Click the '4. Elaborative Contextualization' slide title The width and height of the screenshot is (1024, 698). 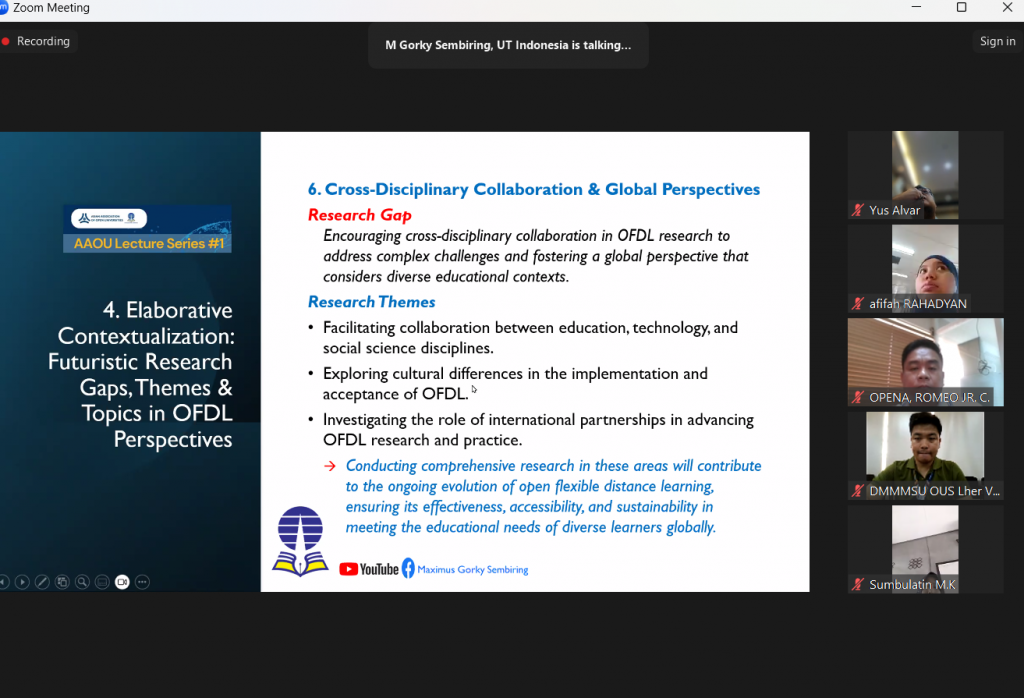click(x=140, y=374)
